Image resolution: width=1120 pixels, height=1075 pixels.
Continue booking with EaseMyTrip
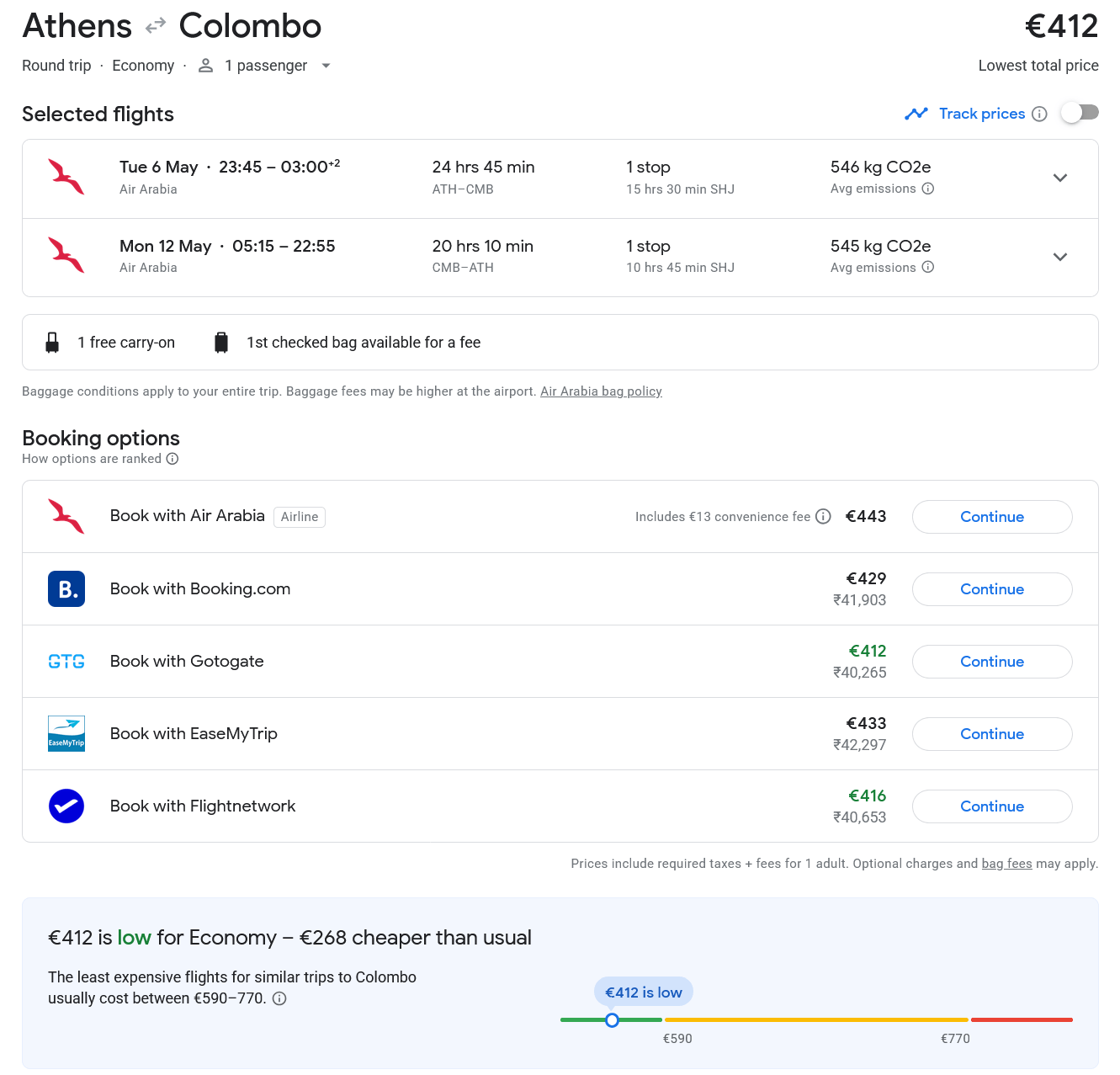[x=992, y=734]
